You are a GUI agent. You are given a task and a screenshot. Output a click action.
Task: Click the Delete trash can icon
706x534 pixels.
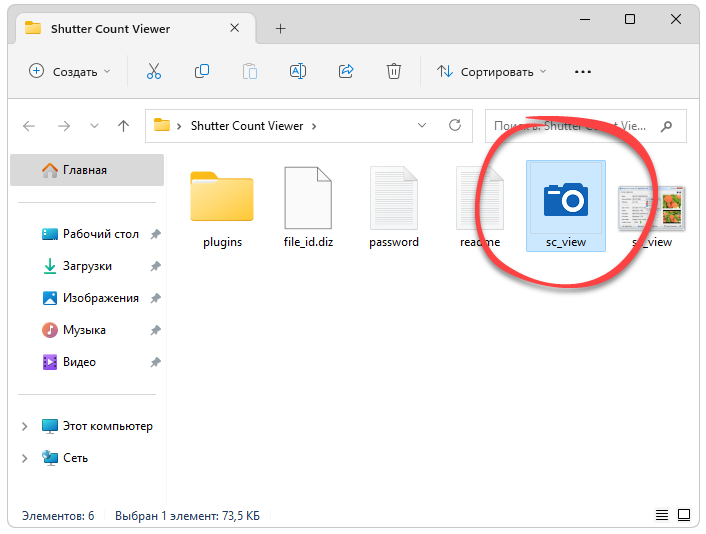394,71
